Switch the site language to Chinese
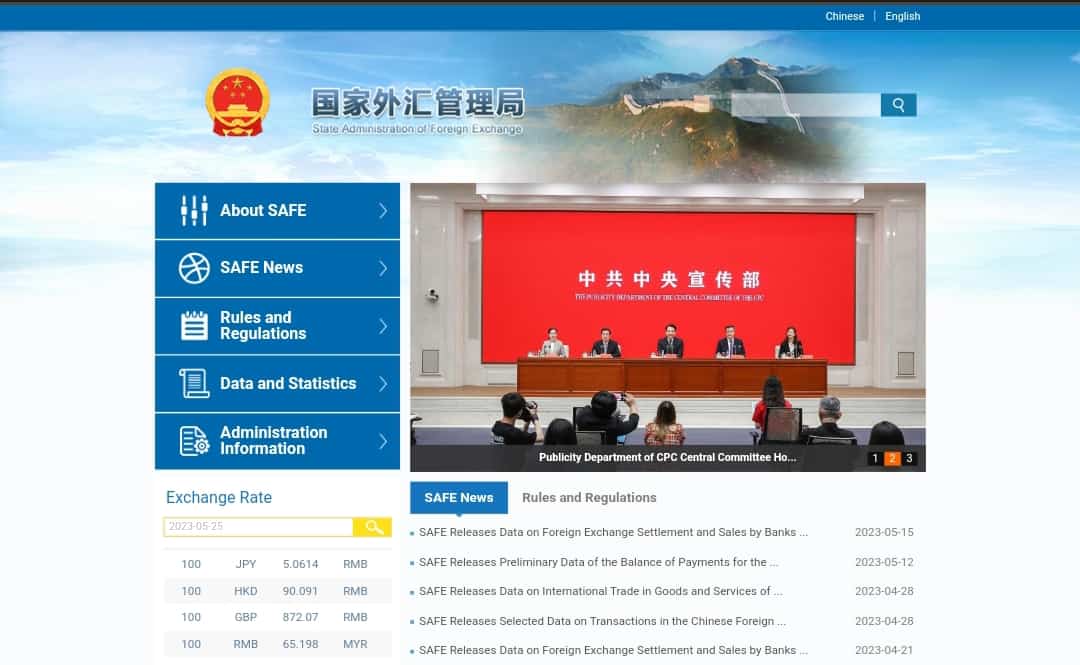The width and height of the screenshot is (1080, 665). pyautogui.click(x=844, y=16)
